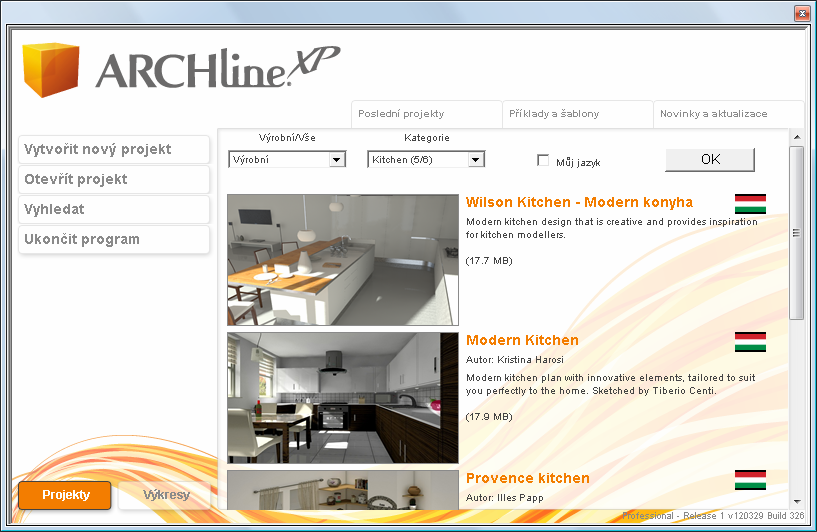Screen dimensions: 817x532
Task: Click the Wilson Kitchen render thumbnail
Action: pyautogui.click(x=343, y=260)
